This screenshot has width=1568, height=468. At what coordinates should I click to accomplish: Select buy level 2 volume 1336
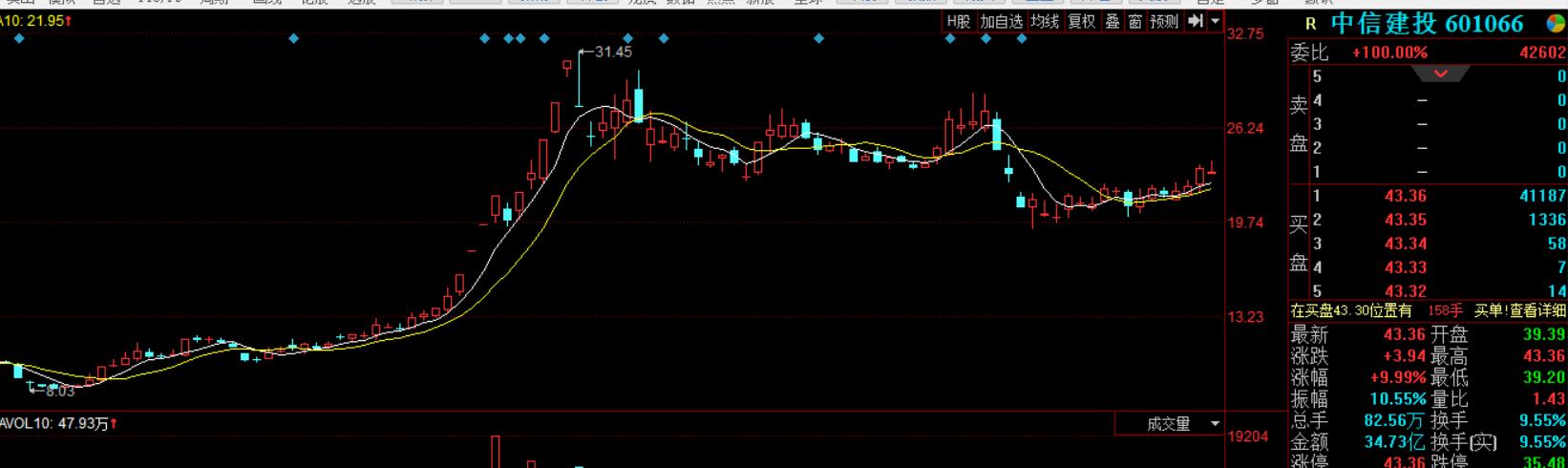tap(1548, 220)
